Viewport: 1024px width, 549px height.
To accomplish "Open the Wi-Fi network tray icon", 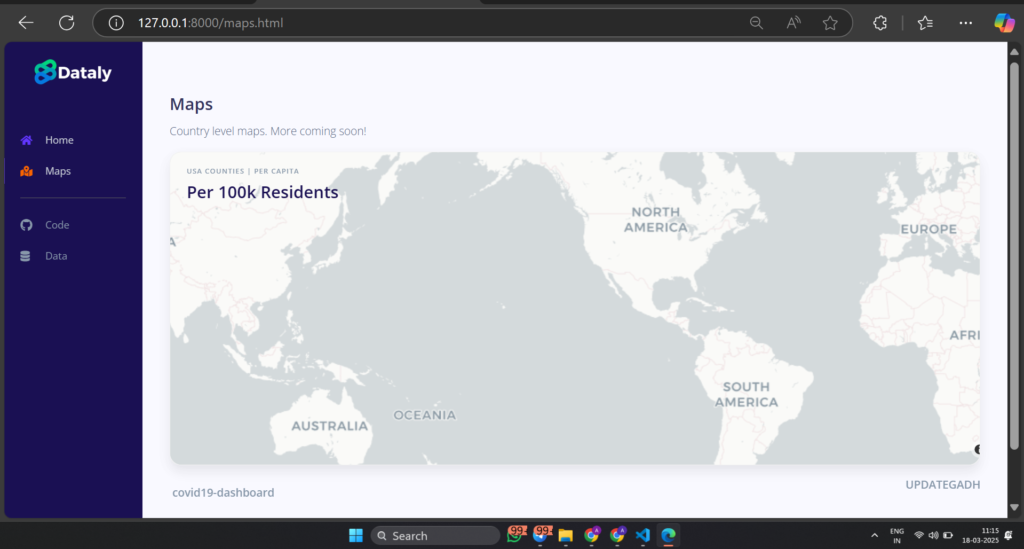I will tap(919, 535).
